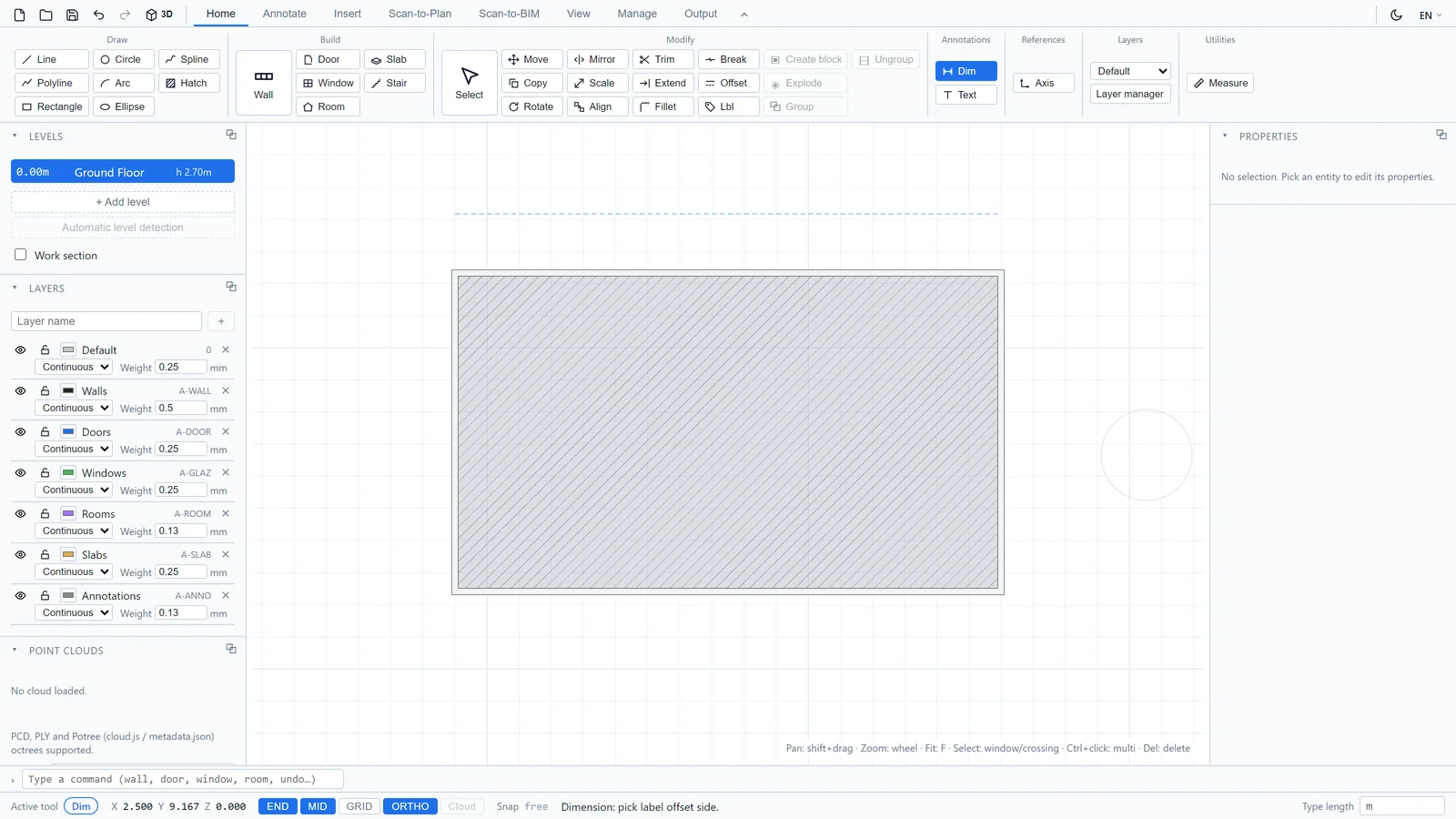Toggle ORTHO mode
This screenshot has width=1456, height=819.
(x=410, y=806)
